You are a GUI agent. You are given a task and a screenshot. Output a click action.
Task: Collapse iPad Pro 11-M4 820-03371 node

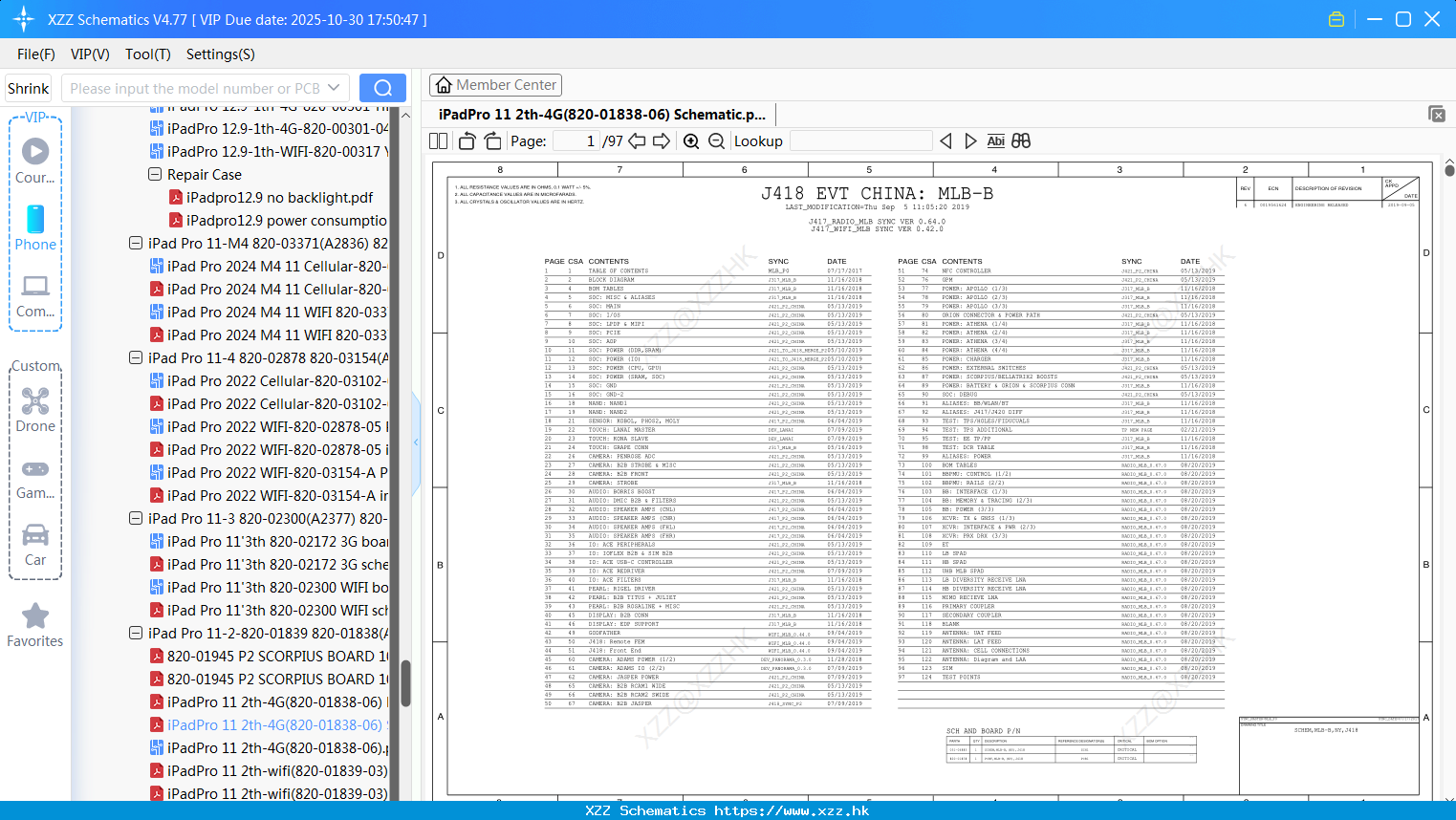coord(135,243)
